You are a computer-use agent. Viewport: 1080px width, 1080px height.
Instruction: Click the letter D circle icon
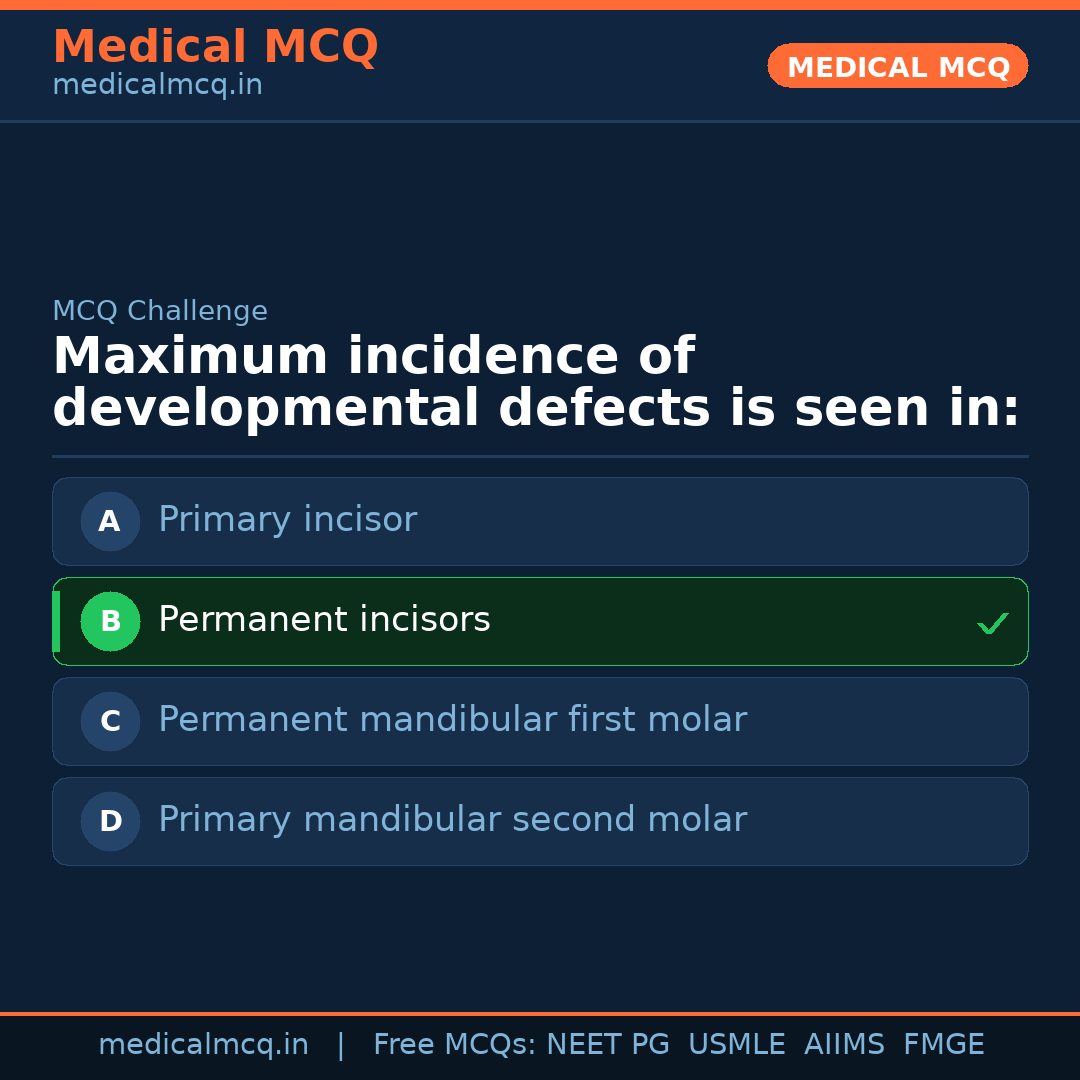(110, 821)
